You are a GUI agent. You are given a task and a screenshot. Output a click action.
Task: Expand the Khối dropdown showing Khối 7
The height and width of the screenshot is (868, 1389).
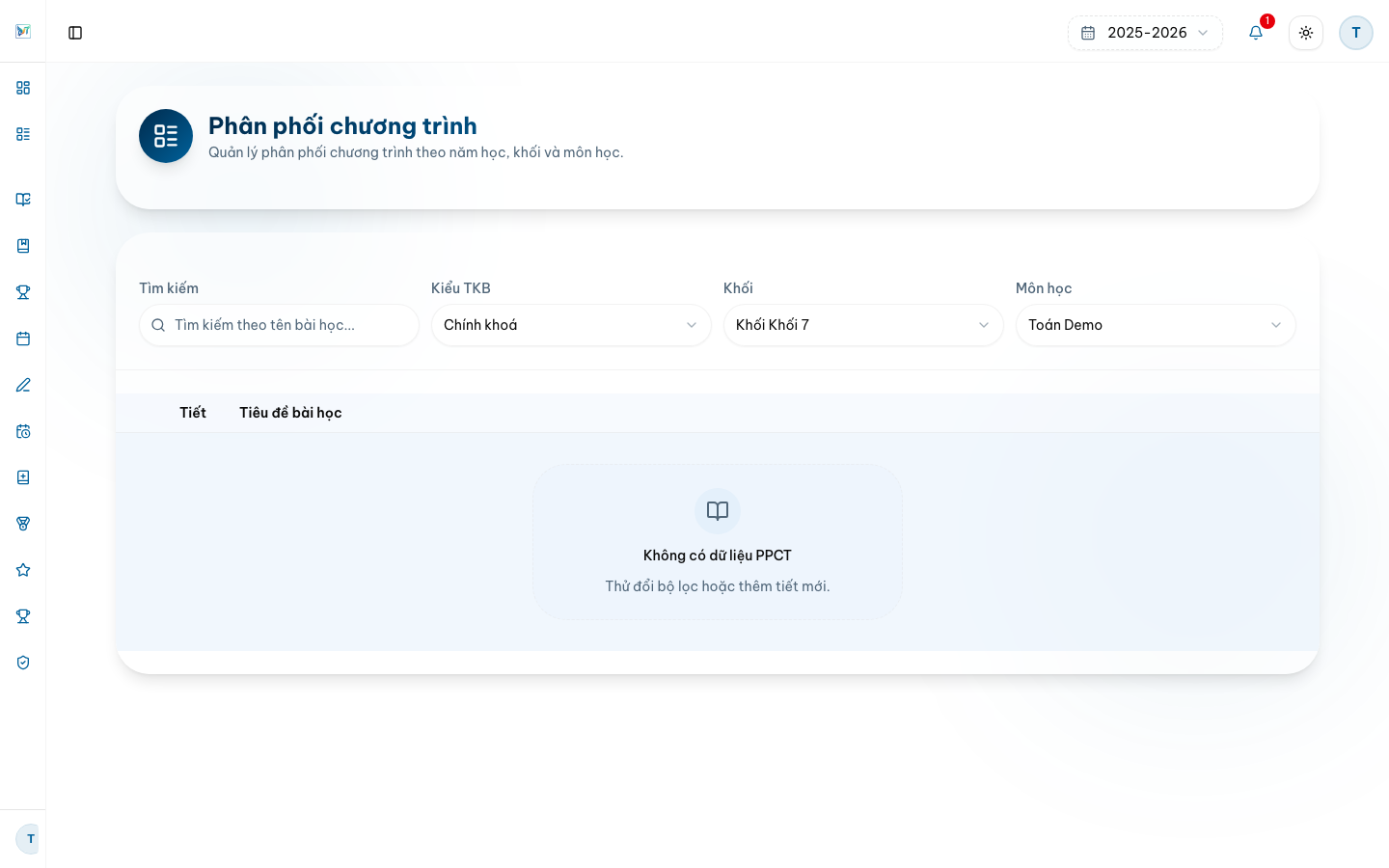pos(863,325)
